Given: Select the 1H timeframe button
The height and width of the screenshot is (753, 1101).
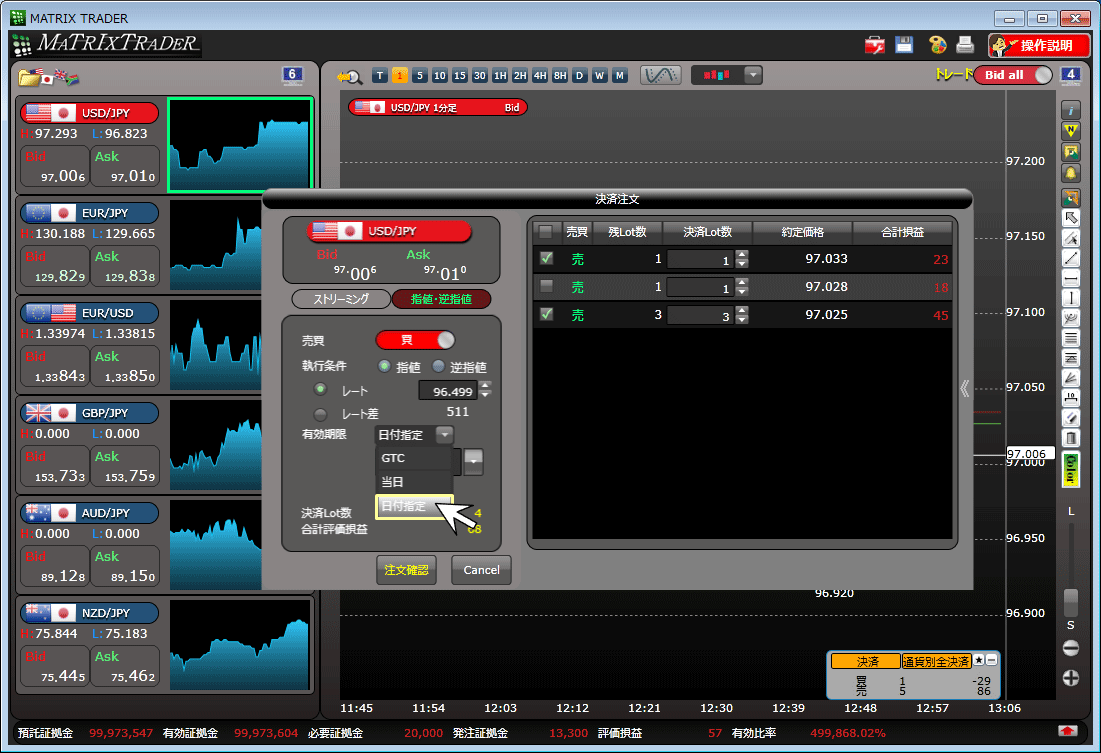Looking at the screenshot, I should coord(500,75).
